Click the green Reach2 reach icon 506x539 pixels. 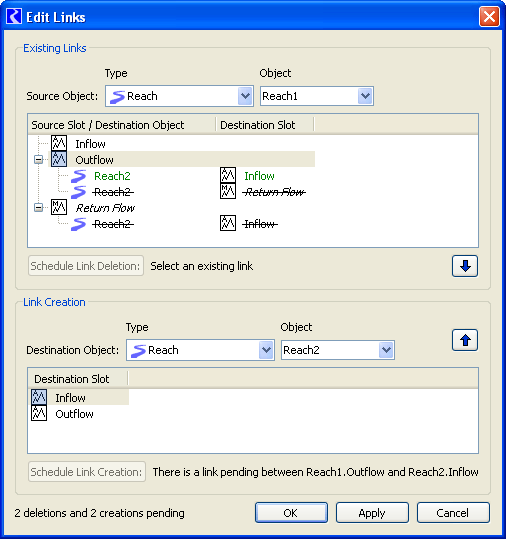79,176
